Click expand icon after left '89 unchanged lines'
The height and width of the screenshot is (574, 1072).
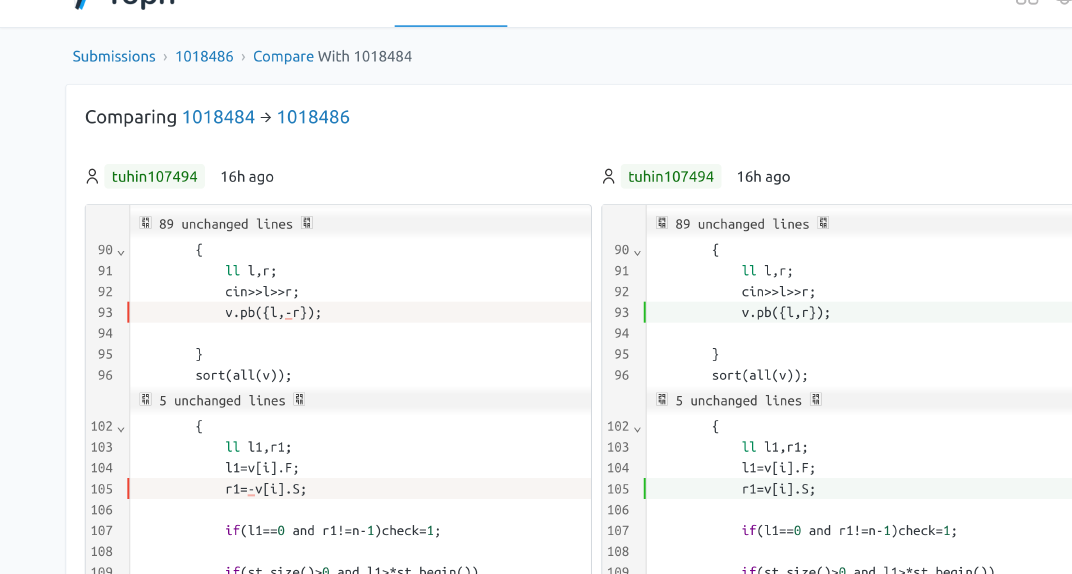[x=307, y=223]
